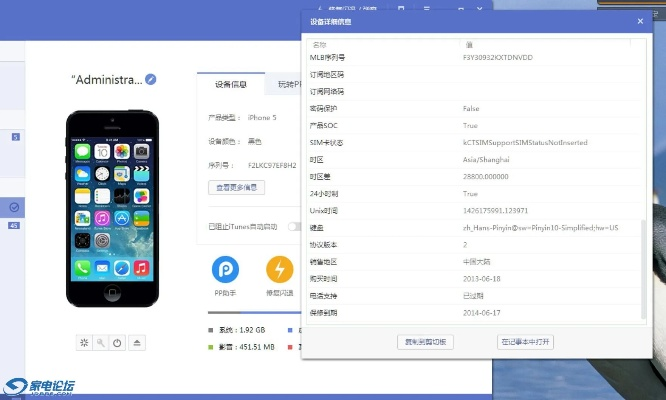
Task: Click the power icon below the phone
Action: pos(118,343)
